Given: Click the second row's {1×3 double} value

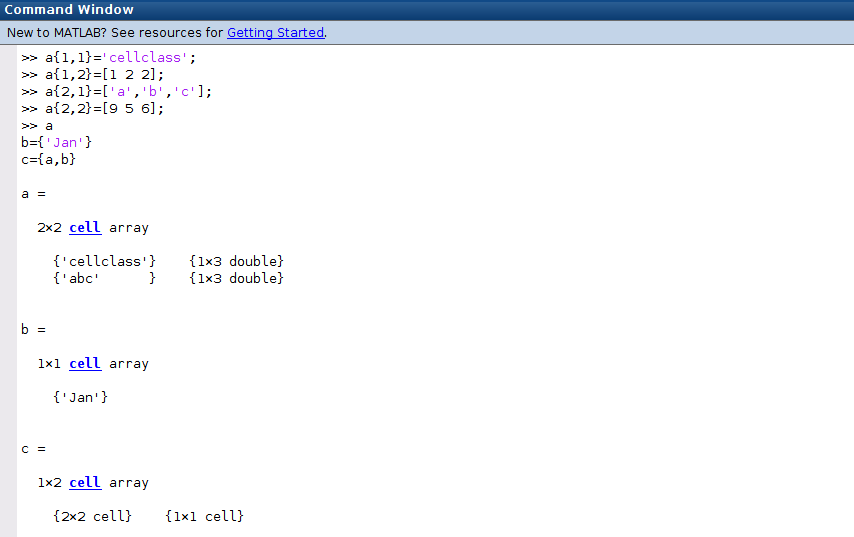Looking at the screenshot, I should pyautogui.click(x=236, y=278).
